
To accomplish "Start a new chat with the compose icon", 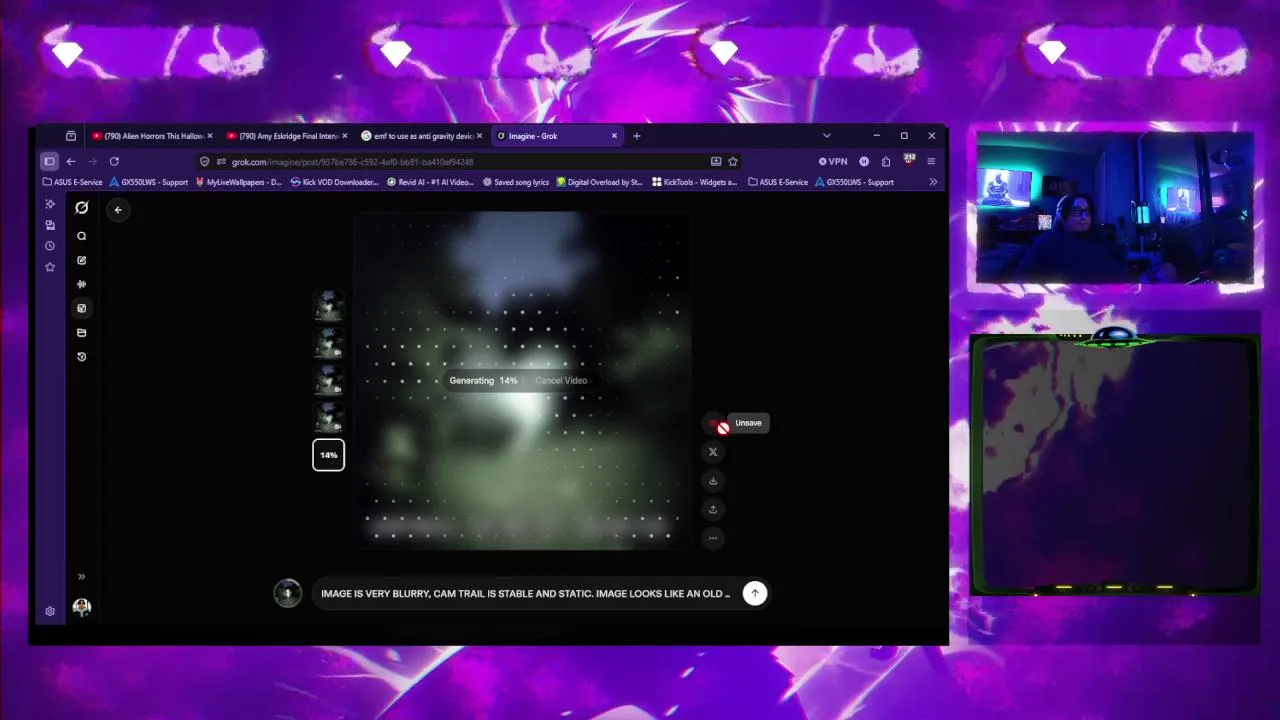I will [x=82, y=260].
